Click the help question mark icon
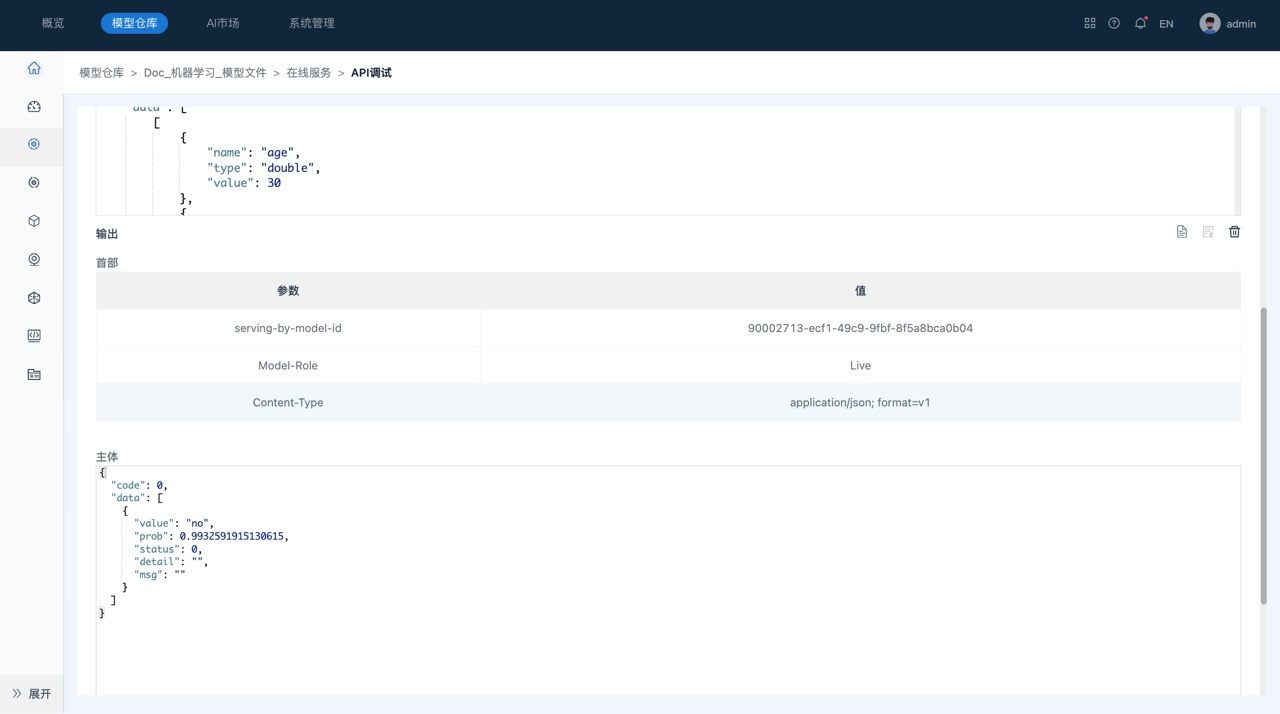Screen dimensions: 1280x714 click(x=1114, y=23)
